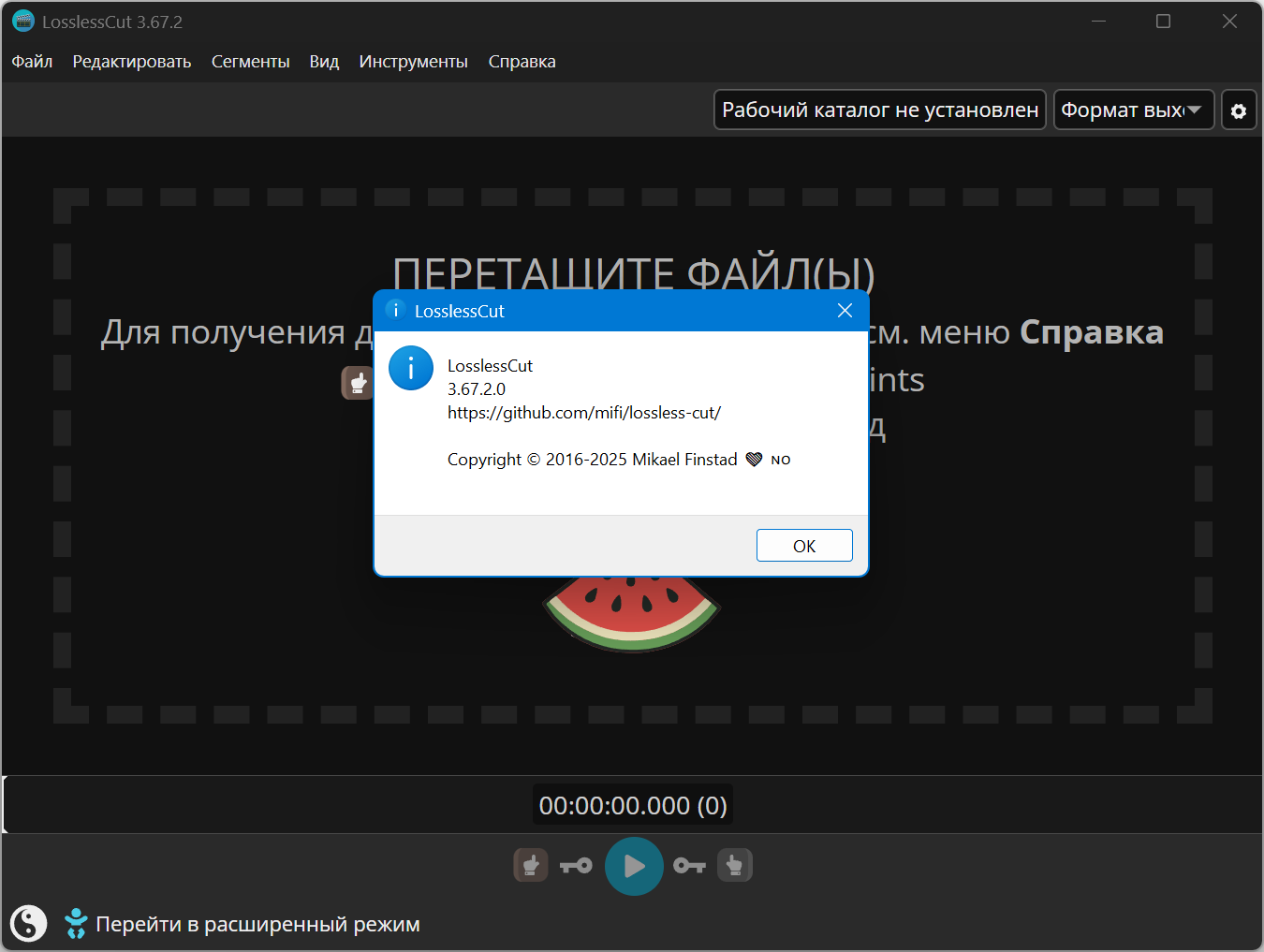Open the Файл menu
Viewport: 1264px width, 952px height.
[x=32, y=62]
